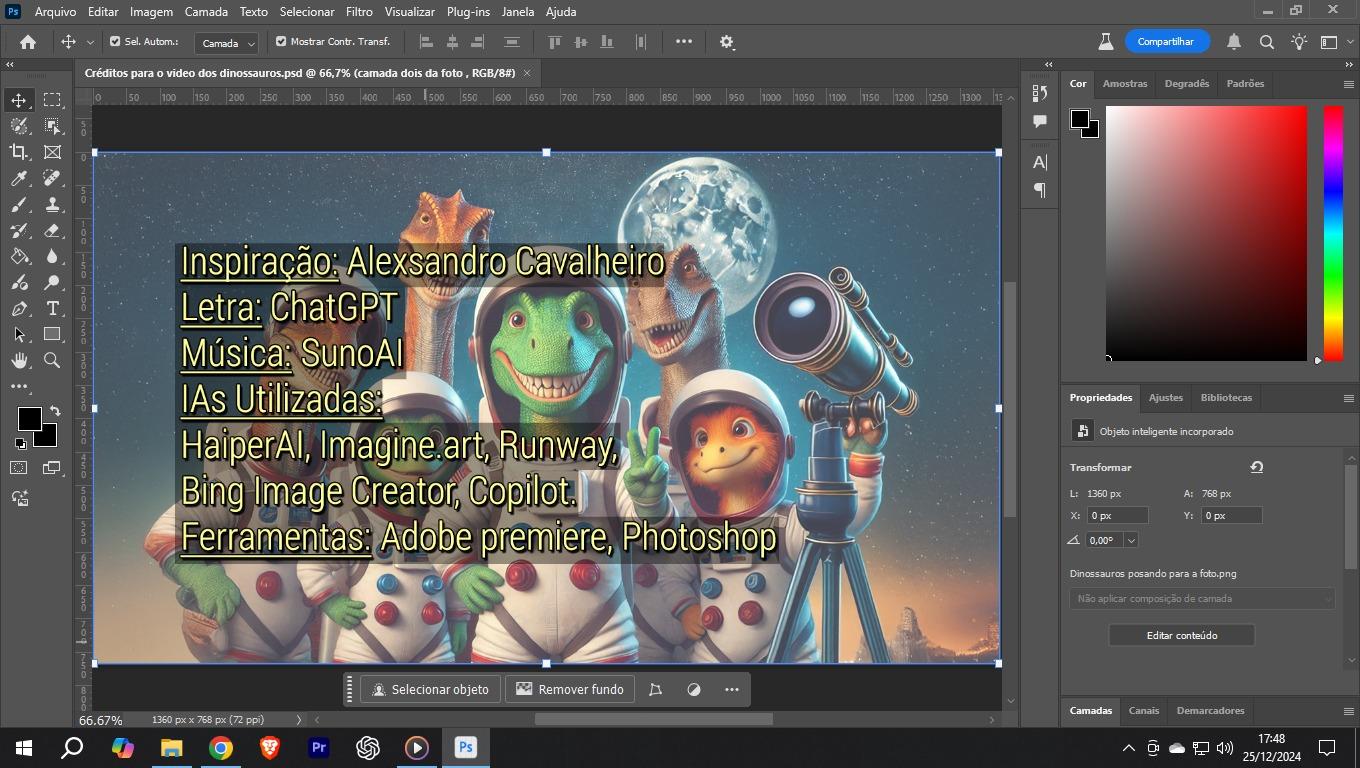
Task: Open the History panel icon
Action: tap(1040, 93)
